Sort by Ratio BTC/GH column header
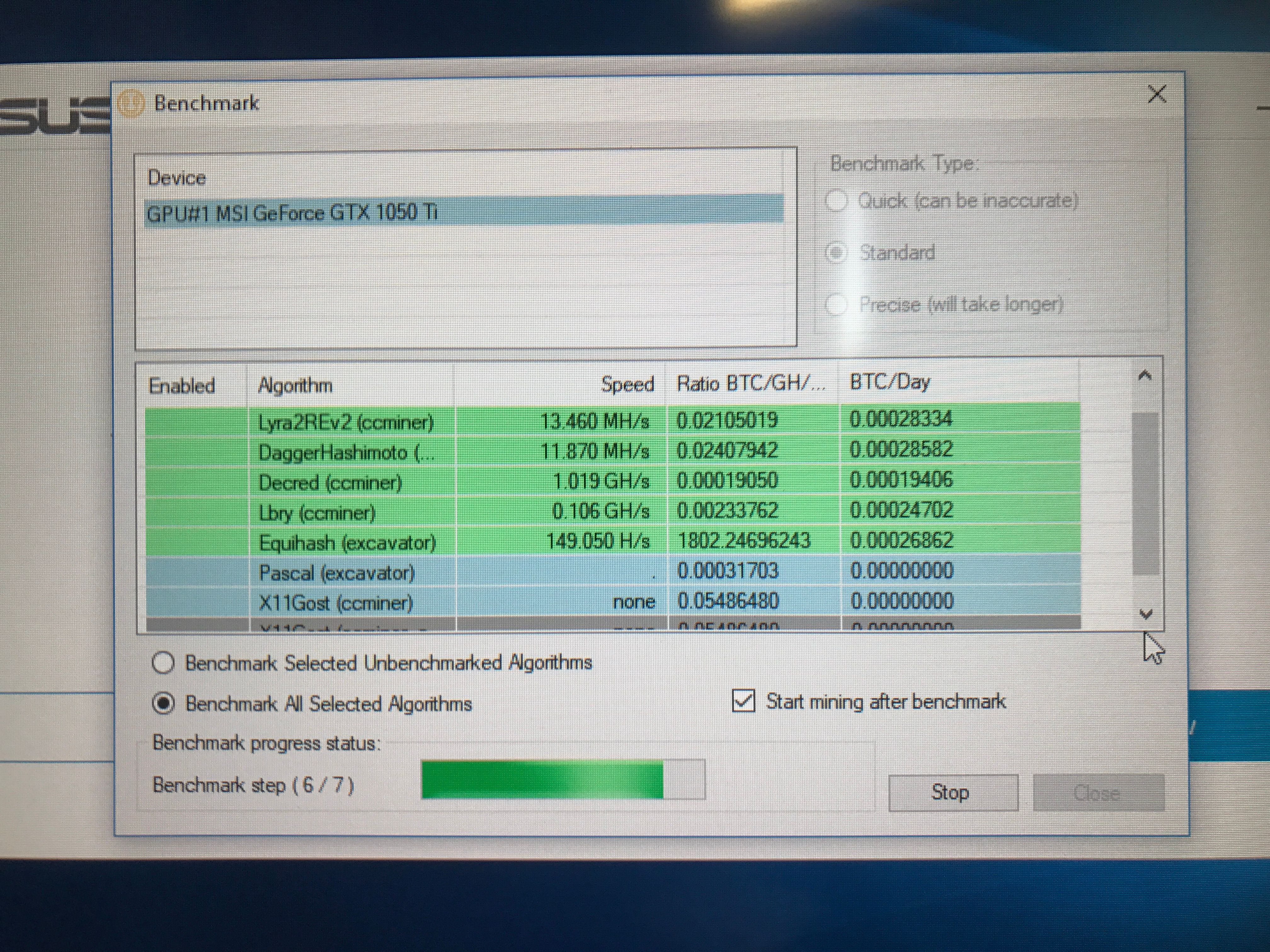1270x952 pixels. coord(751,383)
